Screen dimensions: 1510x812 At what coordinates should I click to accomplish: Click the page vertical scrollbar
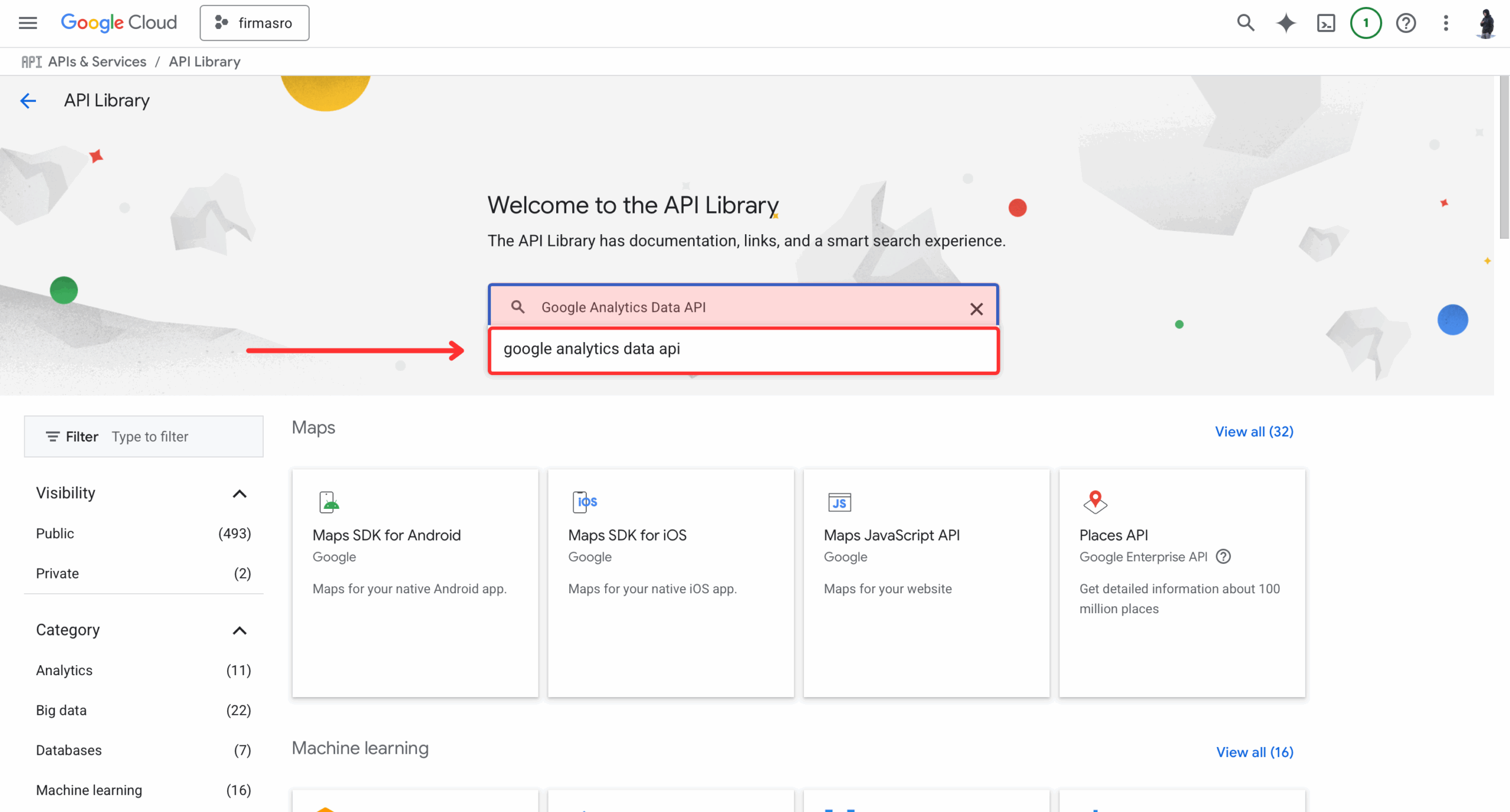tap(1504, 157)
